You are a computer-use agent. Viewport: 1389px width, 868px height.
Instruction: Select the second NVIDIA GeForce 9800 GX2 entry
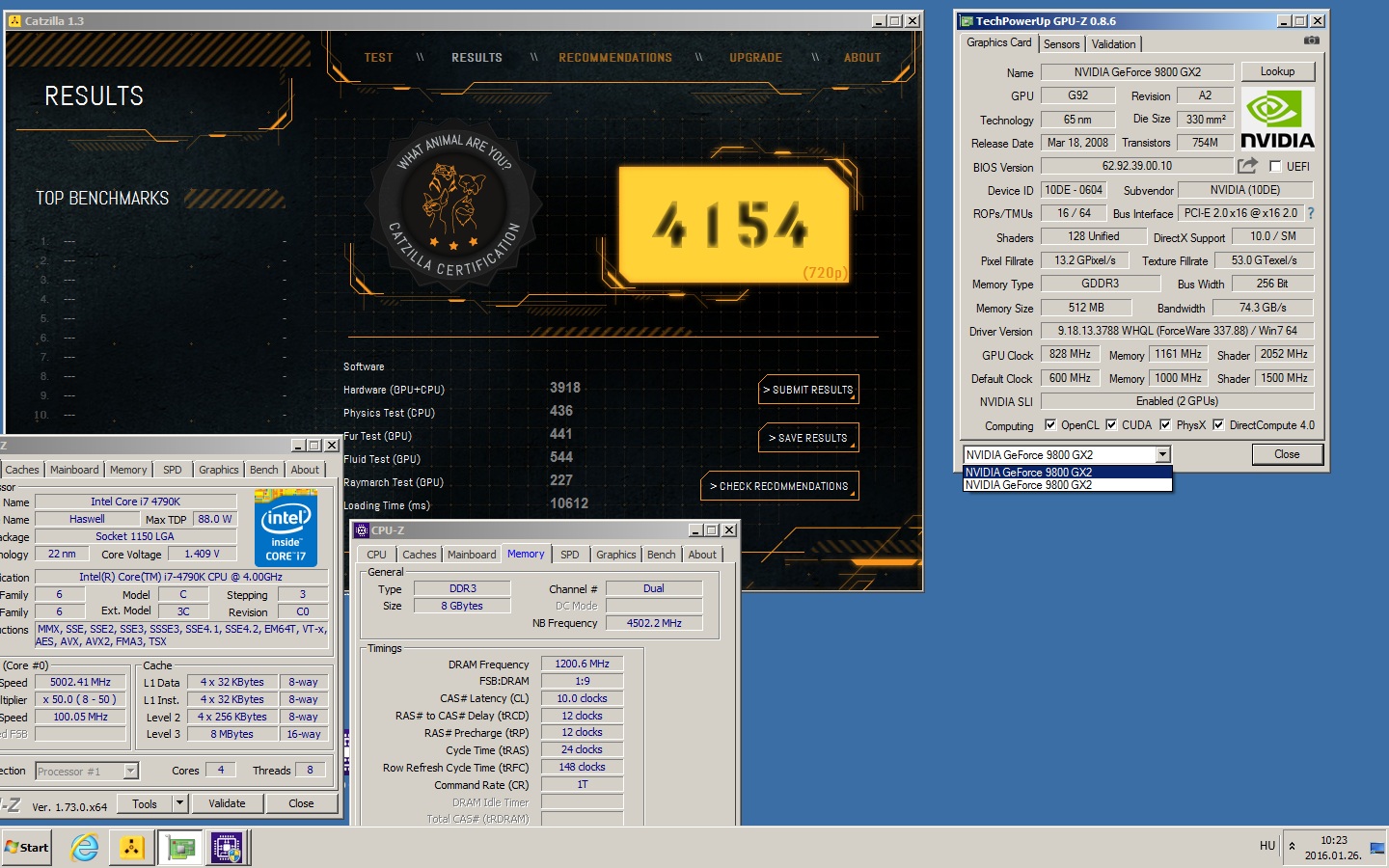pyautogui.click(x=1068, y=485)
